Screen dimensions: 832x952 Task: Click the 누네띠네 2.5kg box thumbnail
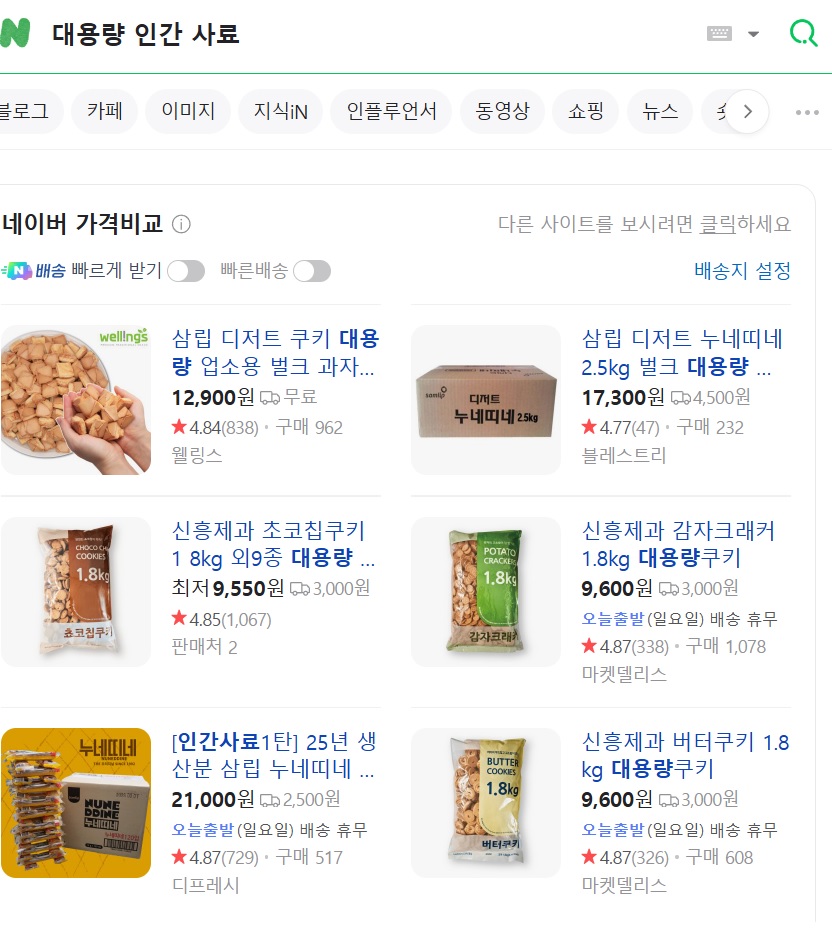point(486,400)
